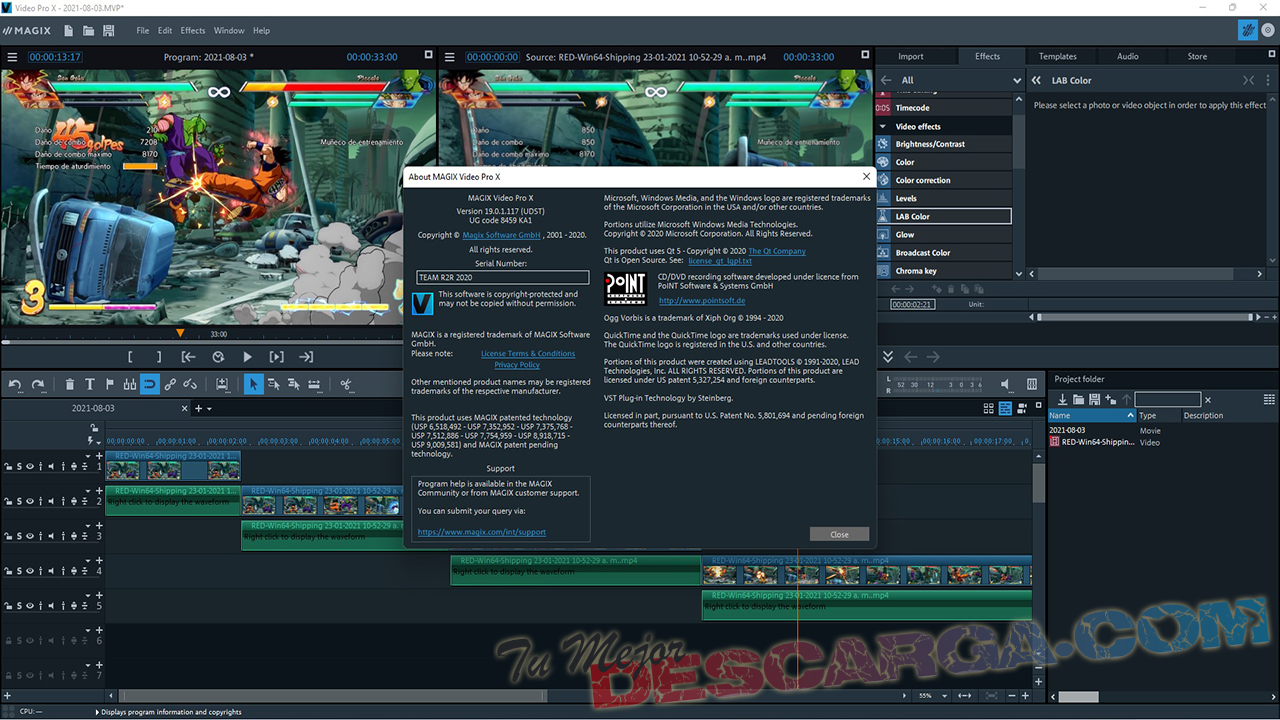Click the Redo arrow in timeline toolbar
This screenshot has height=720, width=1280.
click(38, 384)
